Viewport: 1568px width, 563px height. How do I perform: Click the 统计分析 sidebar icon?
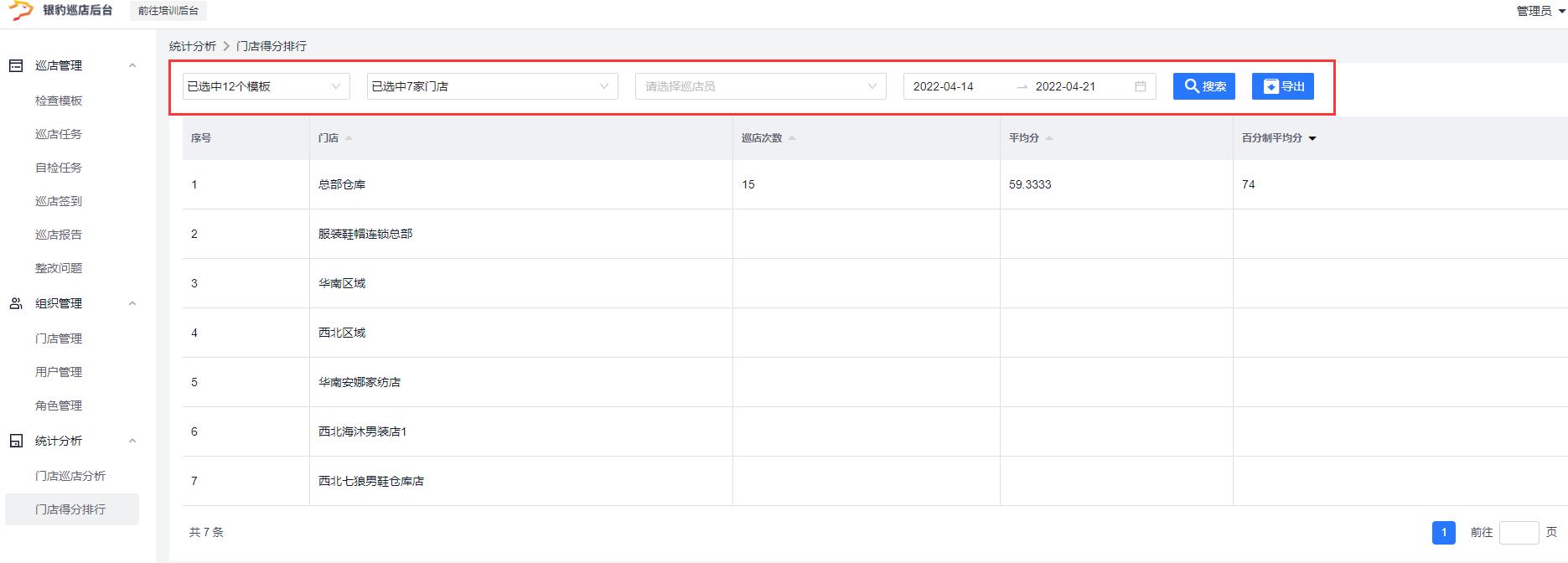point(16,441)
